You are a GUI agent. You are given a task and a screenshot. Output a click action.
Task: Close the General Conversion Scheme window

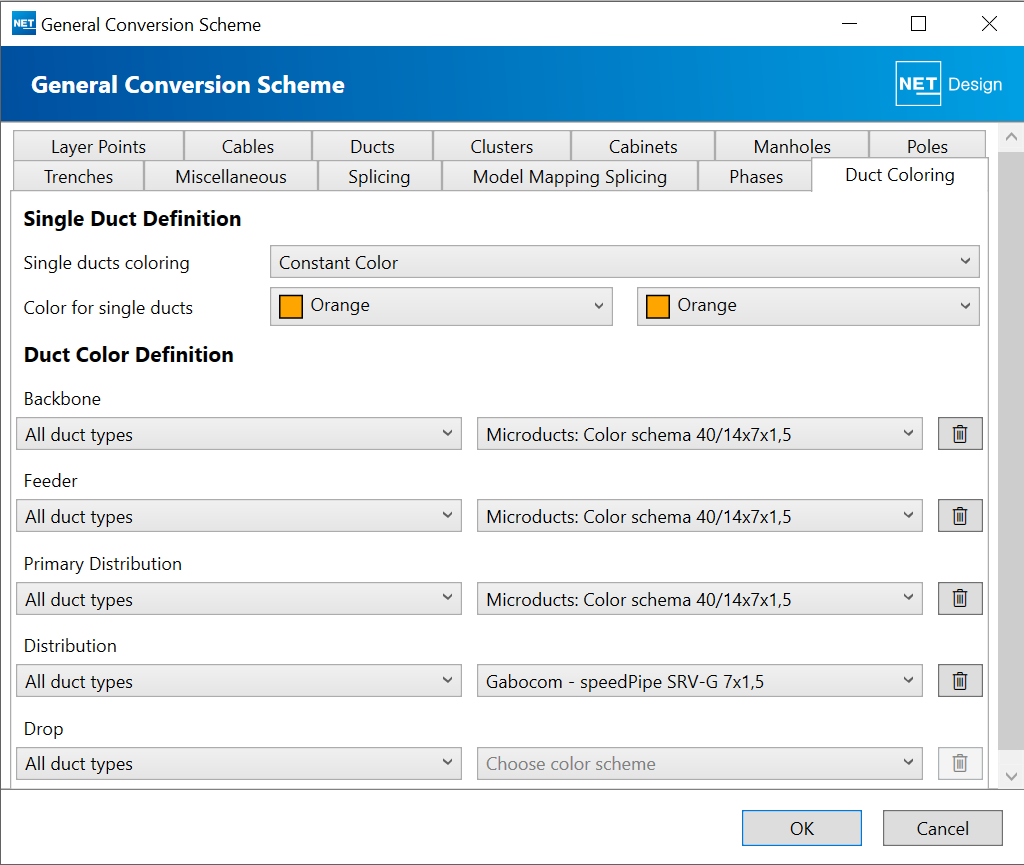989,24
